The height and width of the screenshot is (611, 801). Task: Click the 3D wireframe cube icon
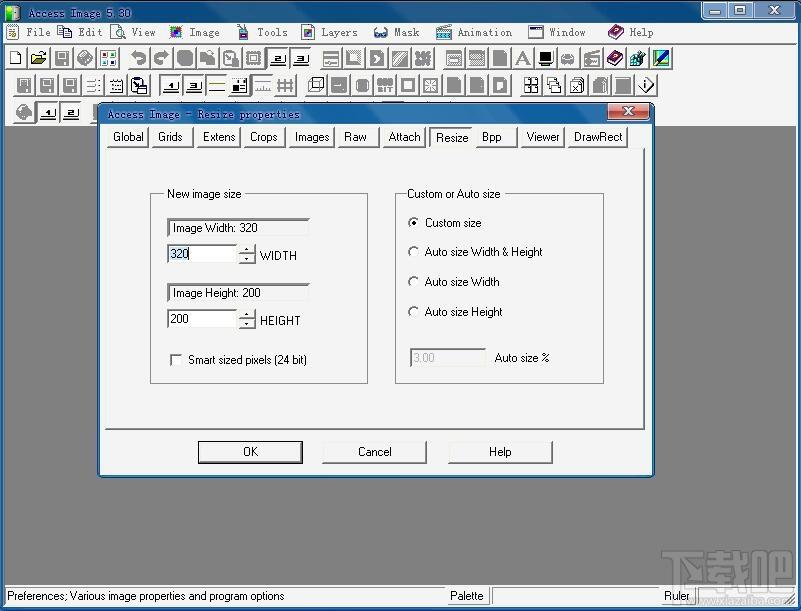[316, 85]
